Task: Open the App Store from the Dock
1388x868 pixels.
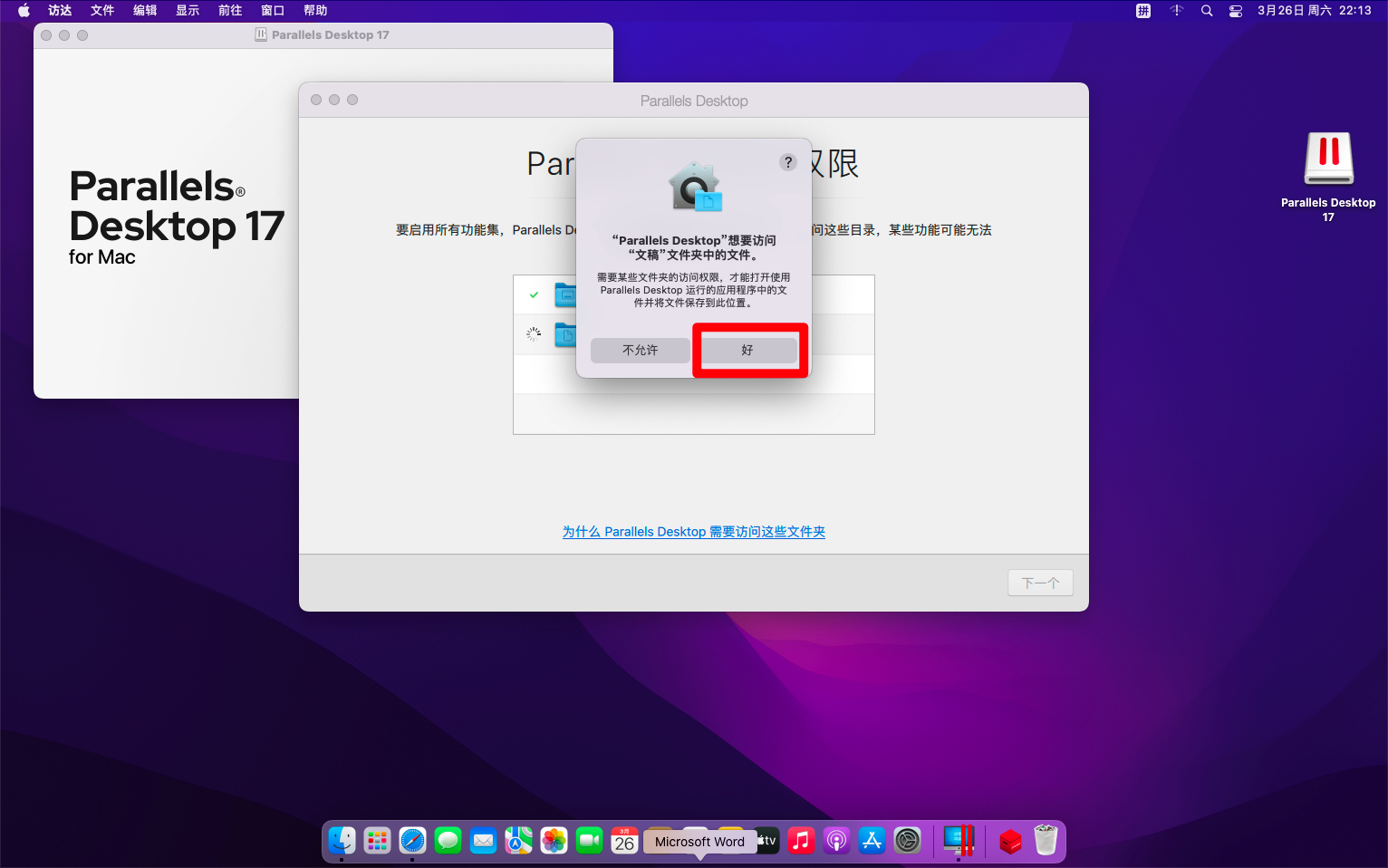Action: tap(872, 841)
